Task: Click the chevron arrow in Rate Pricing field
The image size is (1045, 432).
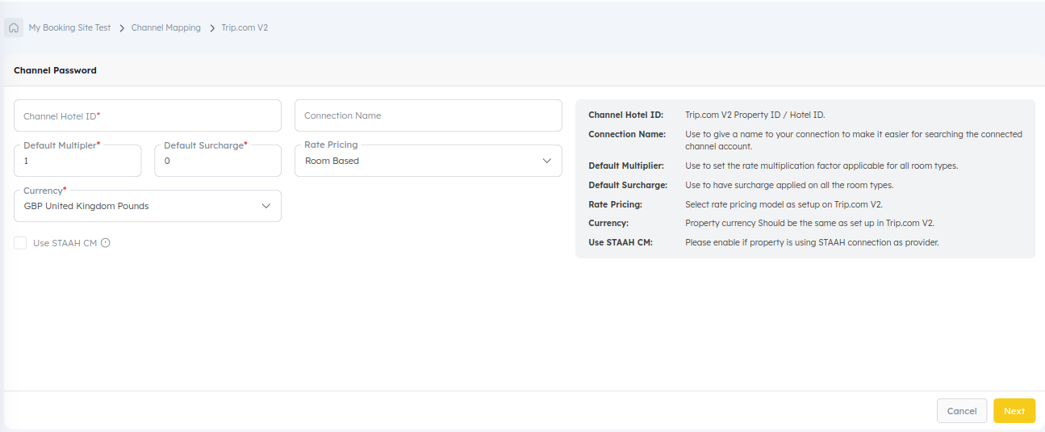Action: [547, 161]
